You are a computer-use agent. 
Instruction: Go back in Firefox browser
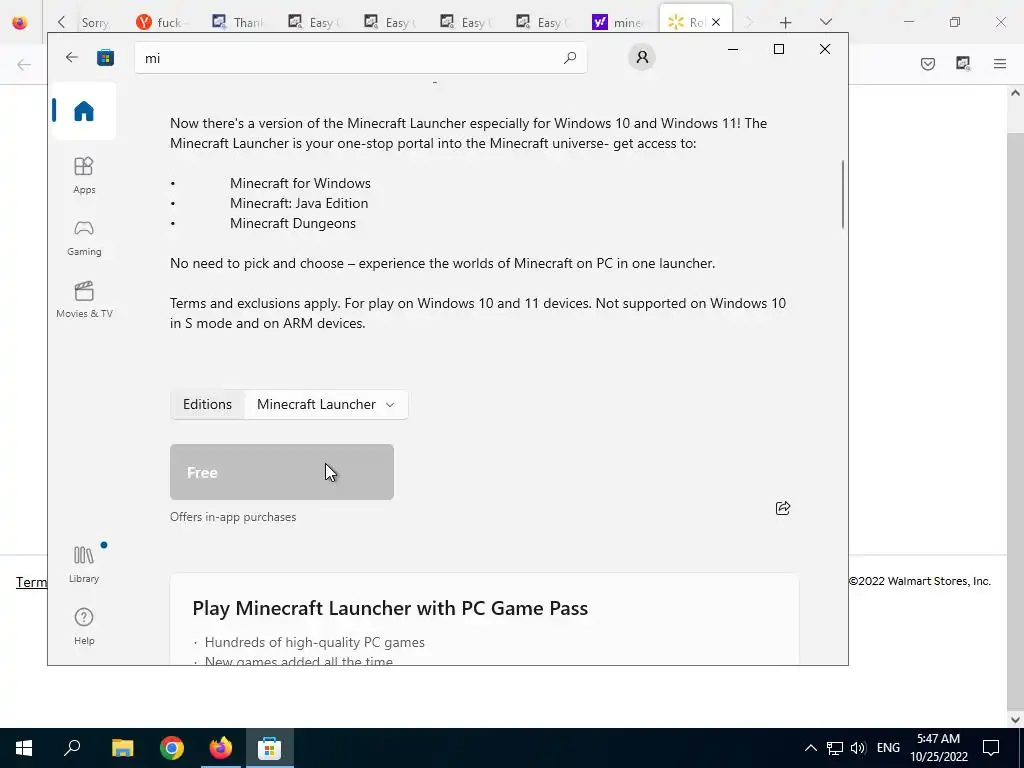point(24,64)
